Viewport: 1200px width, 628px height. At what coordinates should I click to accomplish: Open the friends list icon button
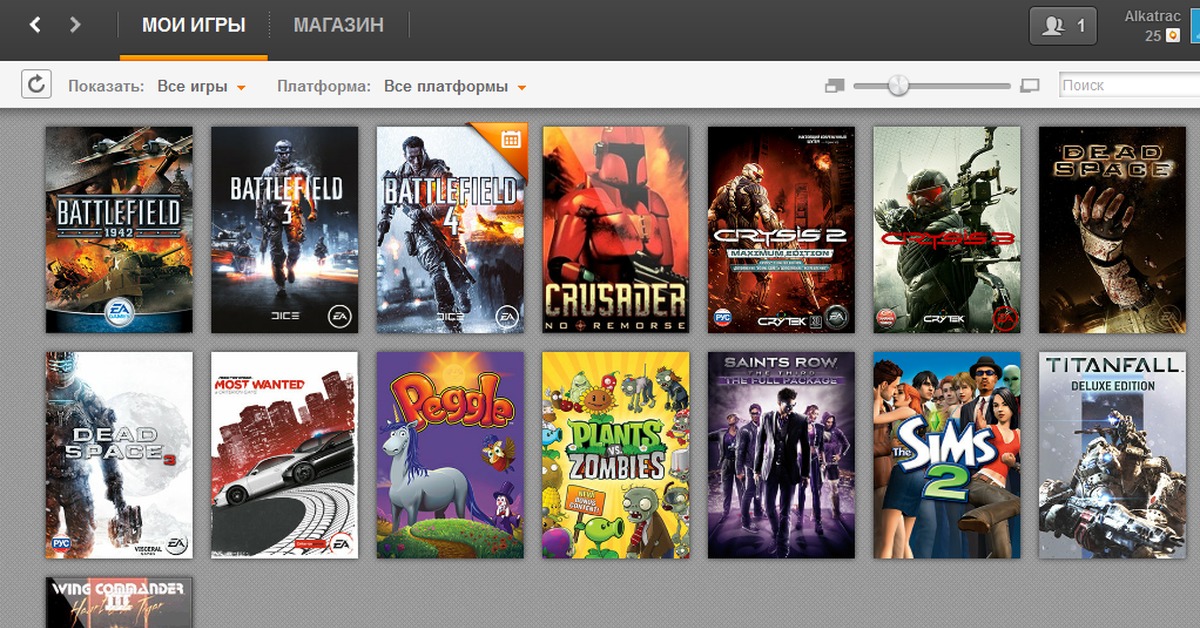pyautogui.click(x=1062, y=27)
